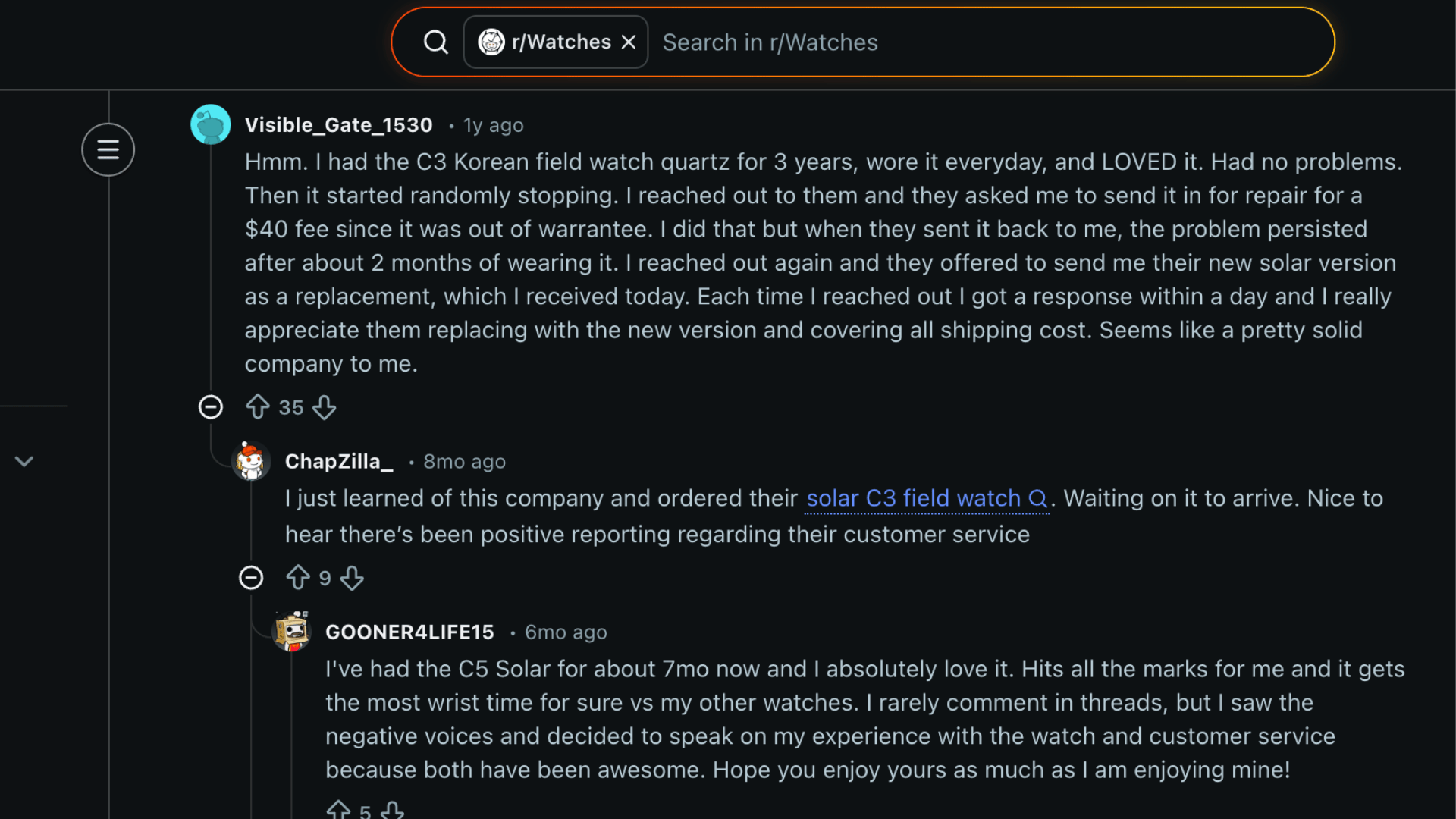The height and width of the screenshot is (819, 1456).
Task: Open the hamburger navigation menu
Action: (x=108, y=149)
